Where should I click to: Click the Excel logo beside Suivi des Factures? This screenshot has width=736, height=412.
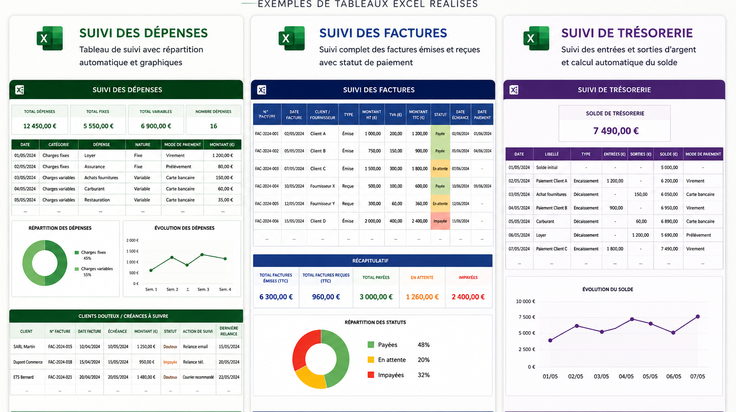click(291, 38)
